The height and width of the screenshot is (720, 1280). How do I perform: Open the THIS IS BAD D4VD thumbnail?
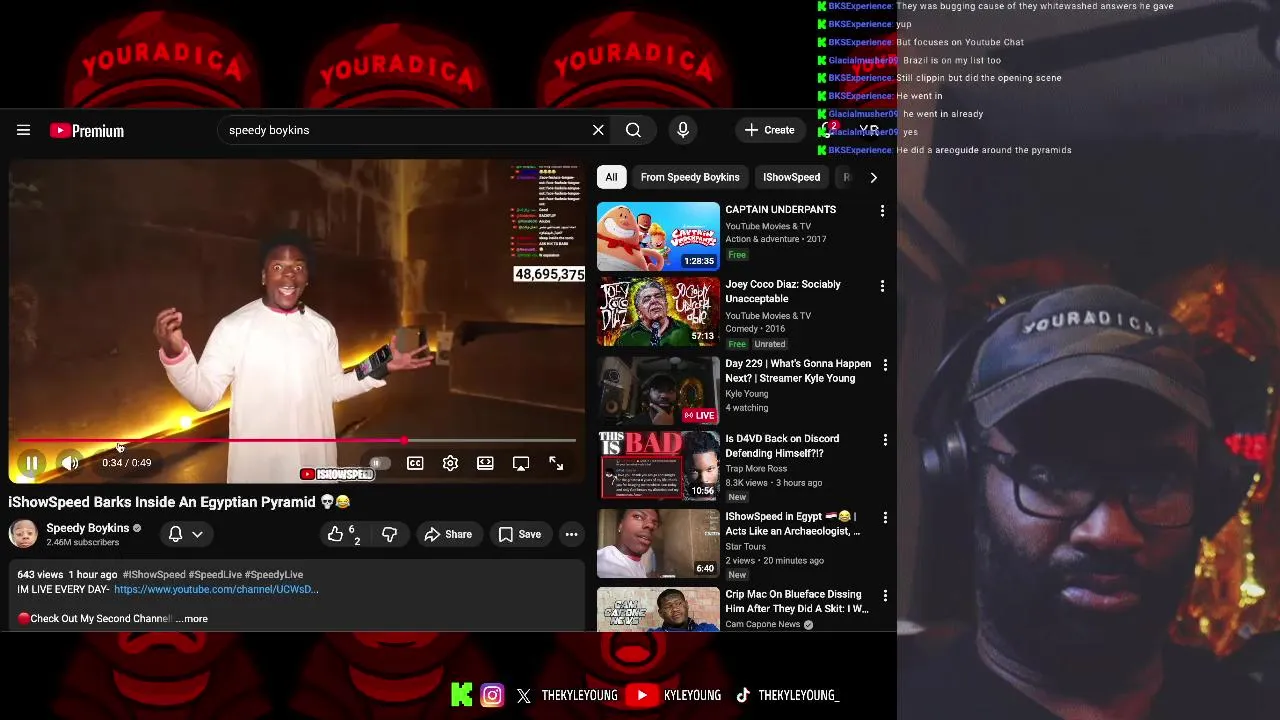click(658, 465)
